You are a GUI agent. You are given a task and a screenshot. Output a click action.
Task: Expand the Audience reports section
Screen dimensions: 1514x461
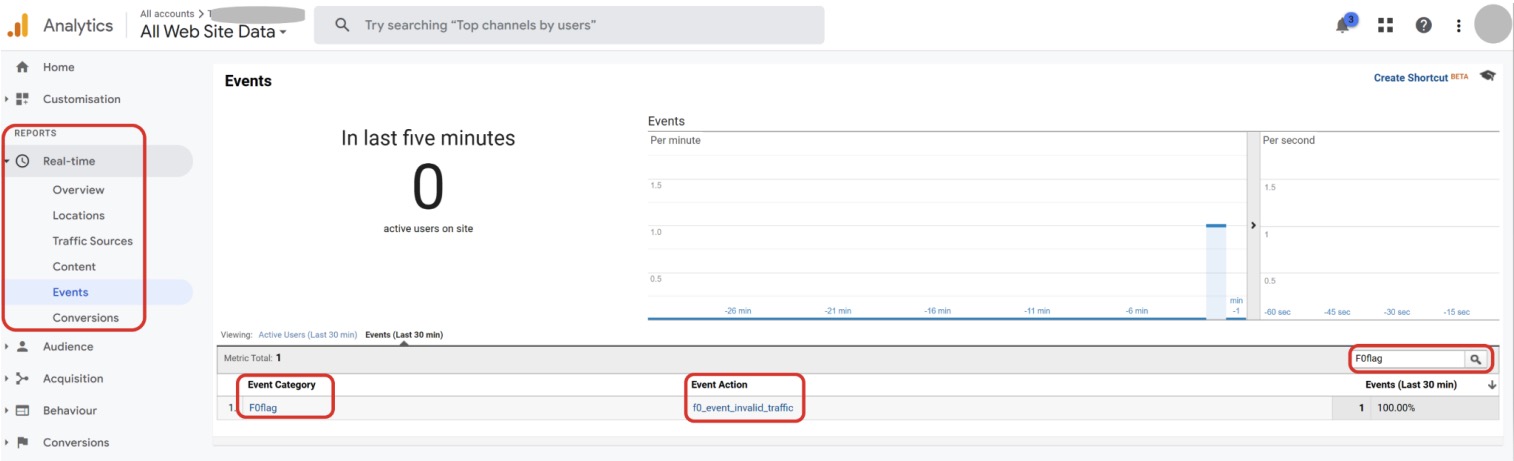(x=67, y=347)
